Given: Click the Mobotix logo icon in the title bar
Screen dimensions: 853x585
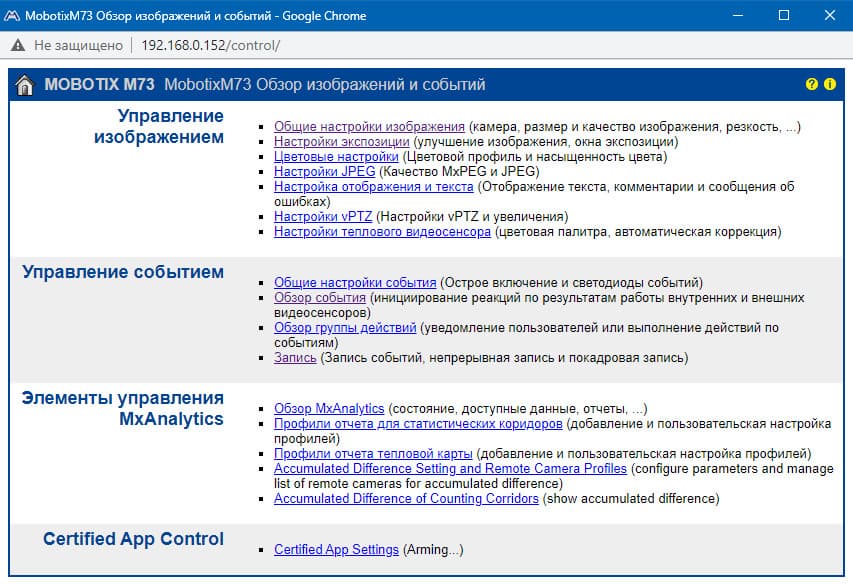Looking at the screenshot, I should [x=11, y=16].
